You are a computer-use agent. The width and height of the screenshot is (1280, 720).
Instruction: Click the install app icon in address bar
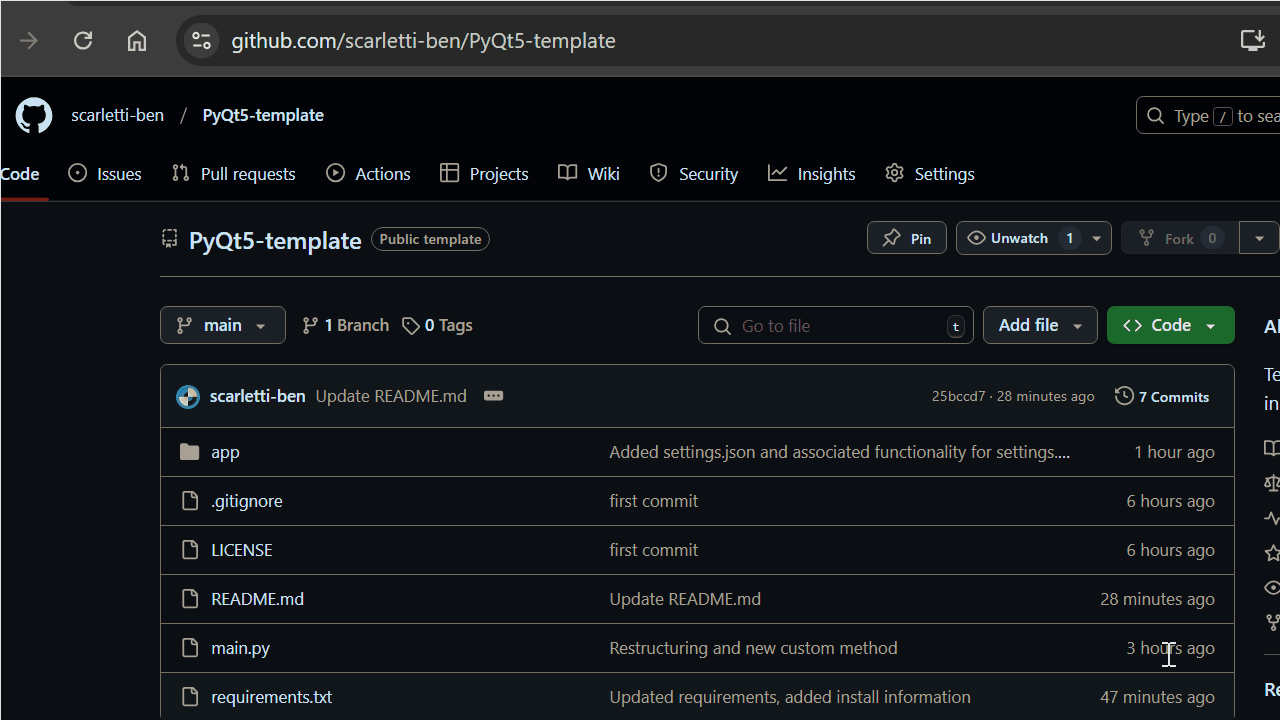point(1253,40)
